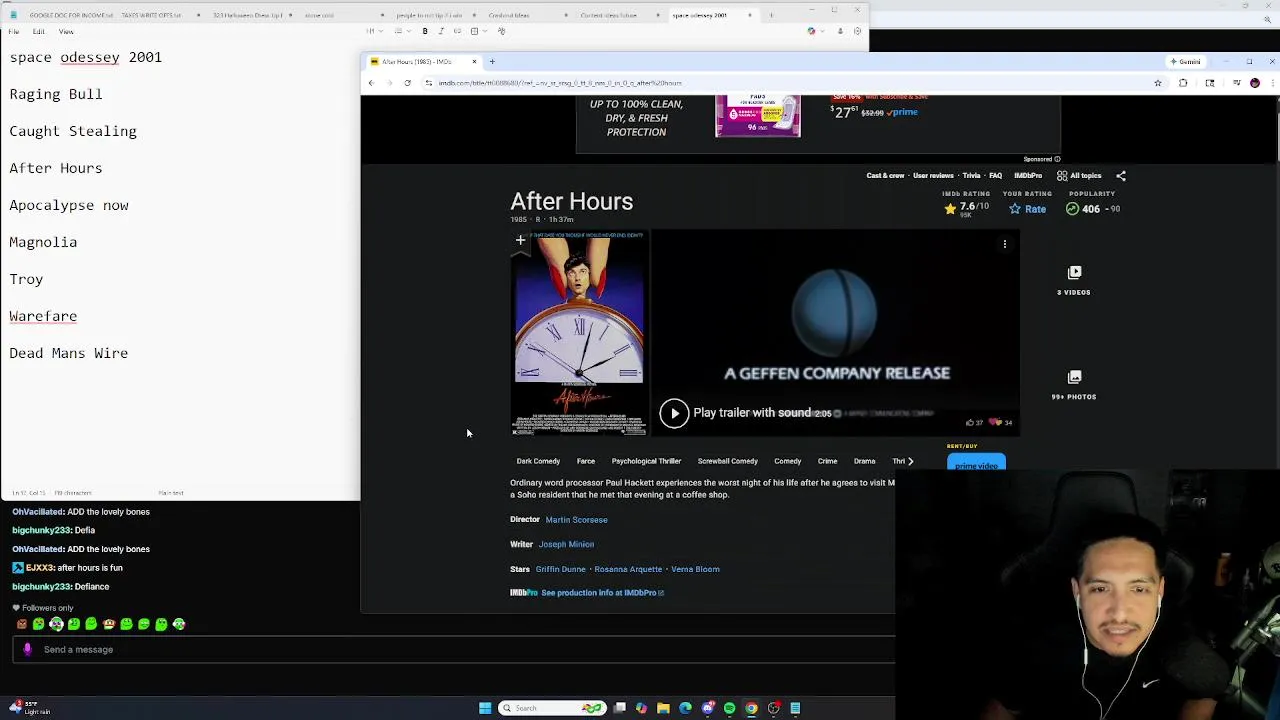1280x720 pixels.
Task: Toggle bold formatting in Notepad
Action: [425, 31]
